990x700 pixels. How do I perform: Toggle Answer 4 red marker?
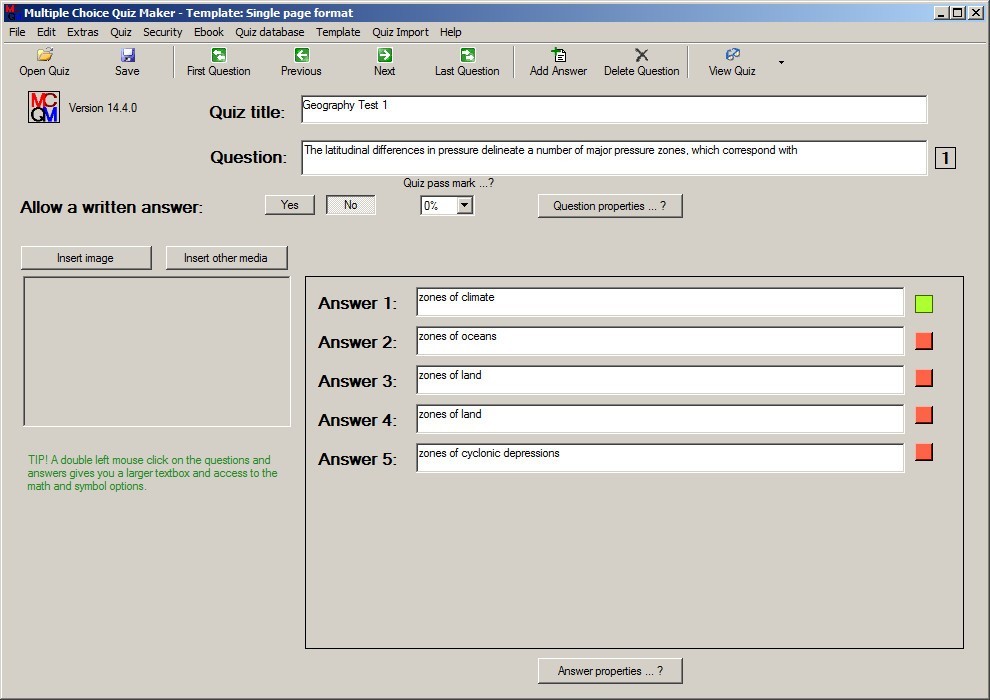[x=924, y=415]
